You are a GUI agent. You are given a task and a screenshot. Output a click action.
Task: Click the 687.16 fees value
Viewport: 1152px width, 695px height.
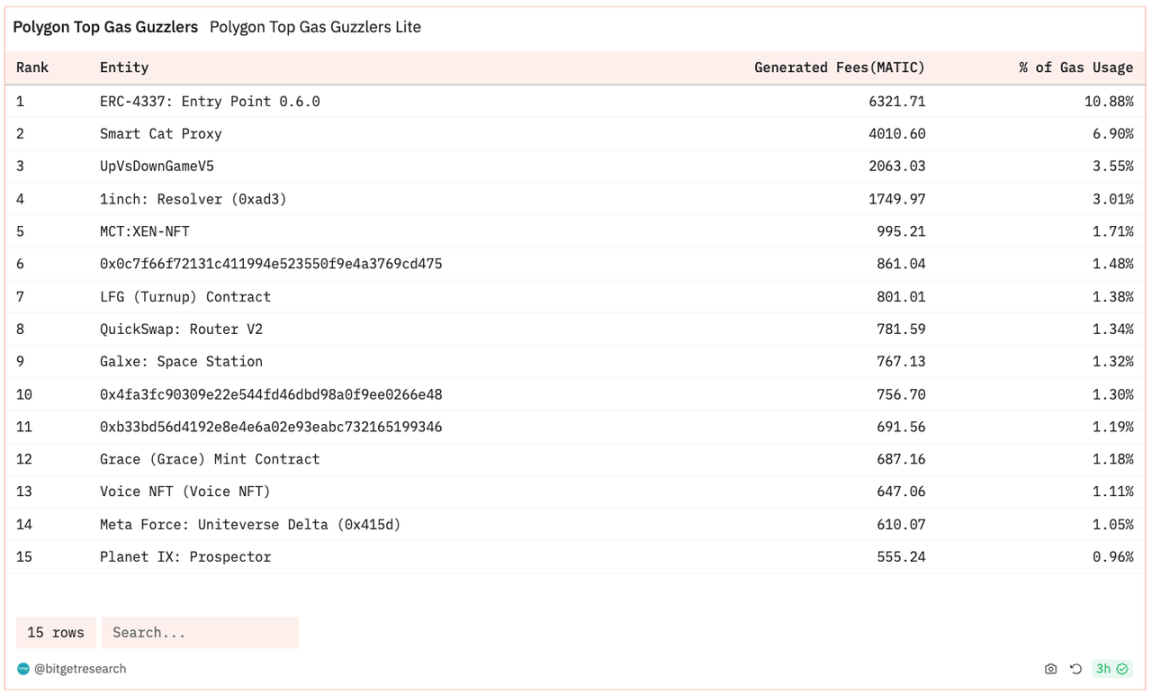901,459
